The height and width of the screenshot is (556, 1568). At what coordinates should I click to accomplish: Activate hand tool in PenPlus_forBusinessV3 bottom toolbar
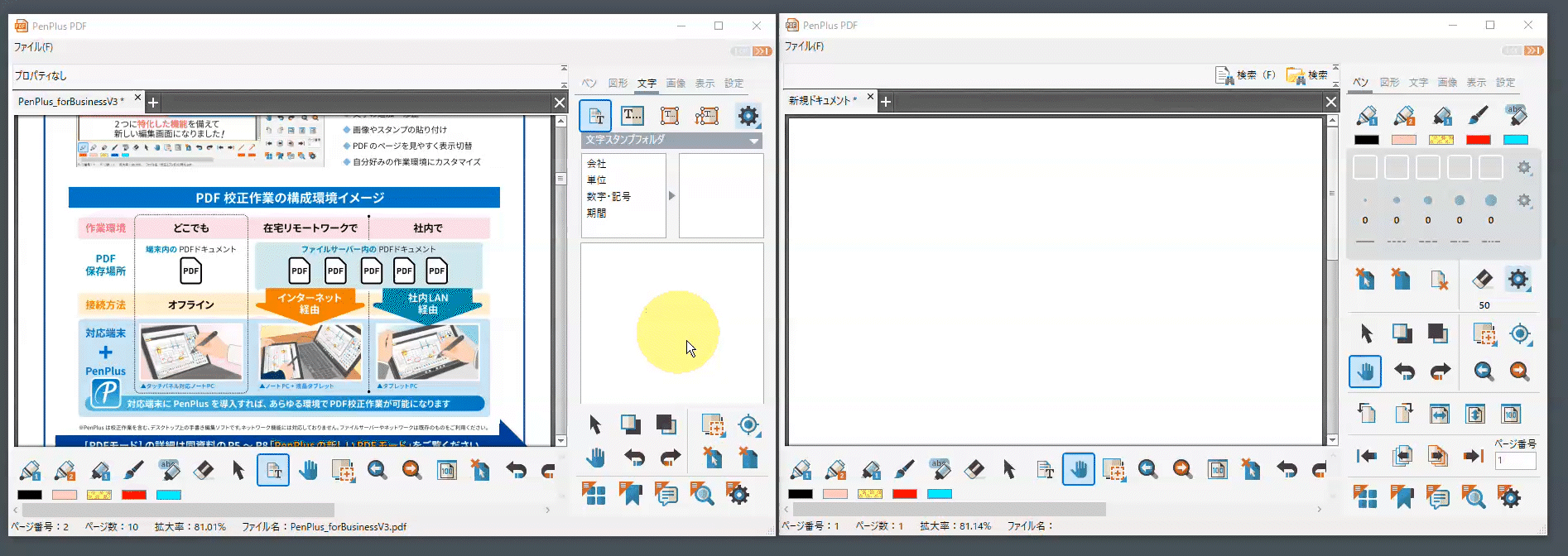pos(308,471)
